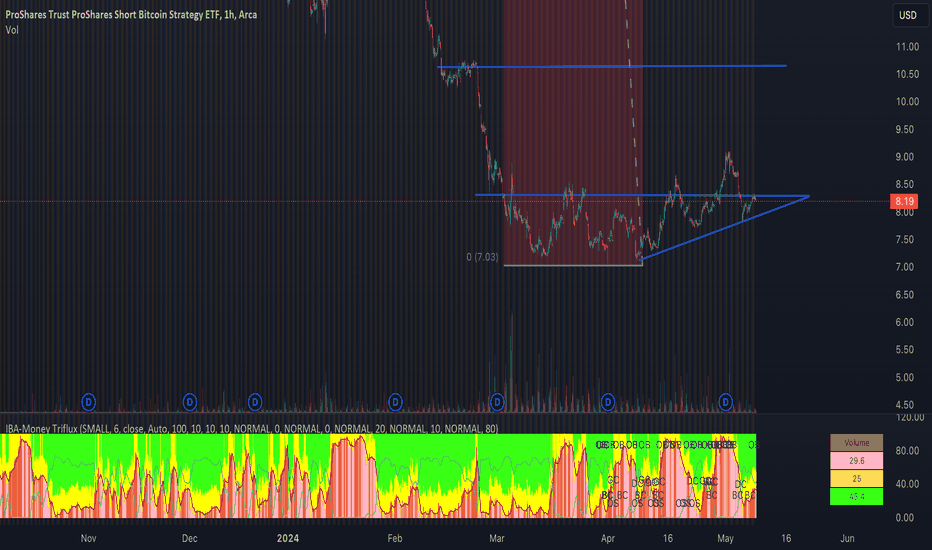932x550 pixels.
Task: Click the Mar label on time axis
Action: coord(497,538)
